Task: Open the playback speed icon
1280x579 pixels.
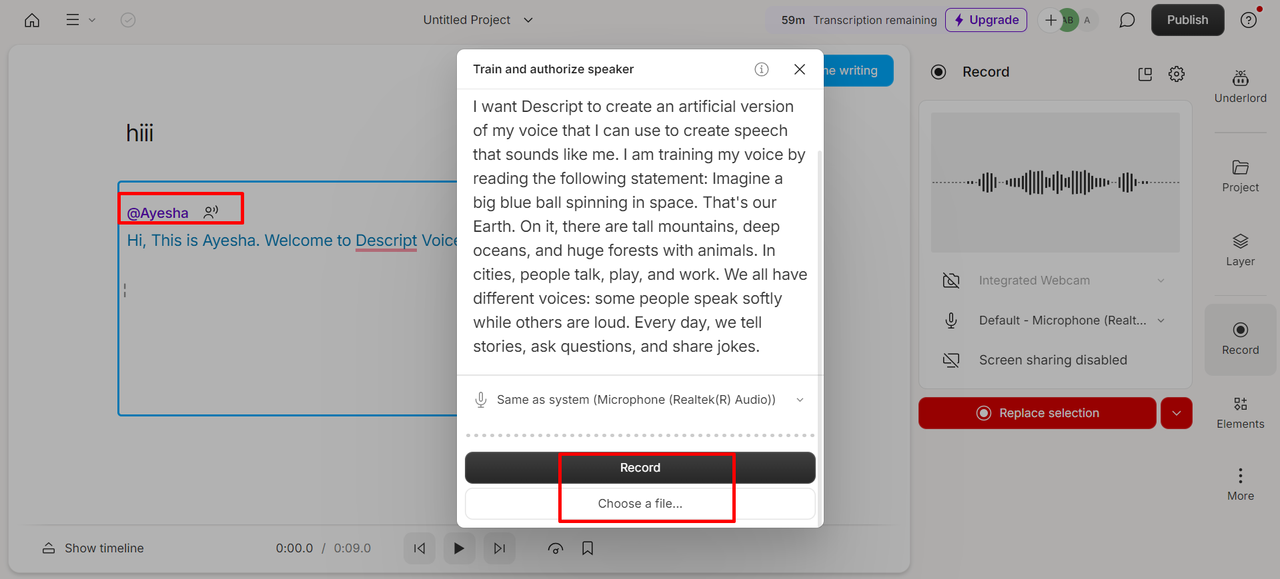Action: pos(556,548)
